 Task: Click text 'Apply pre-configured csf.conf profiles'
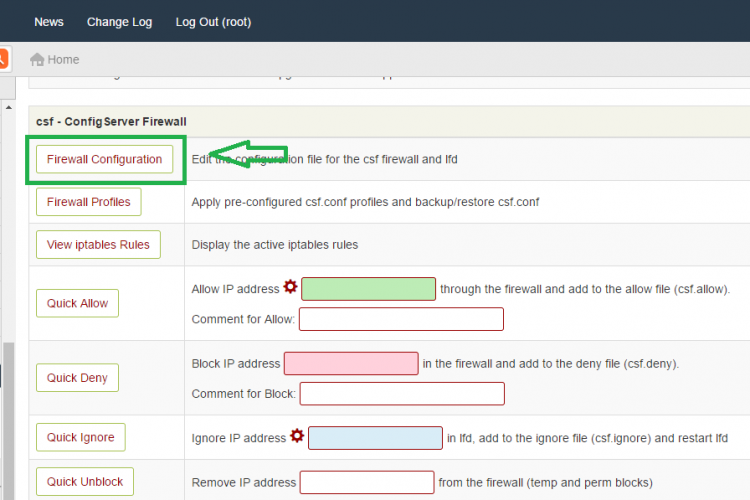click(290, 202)
